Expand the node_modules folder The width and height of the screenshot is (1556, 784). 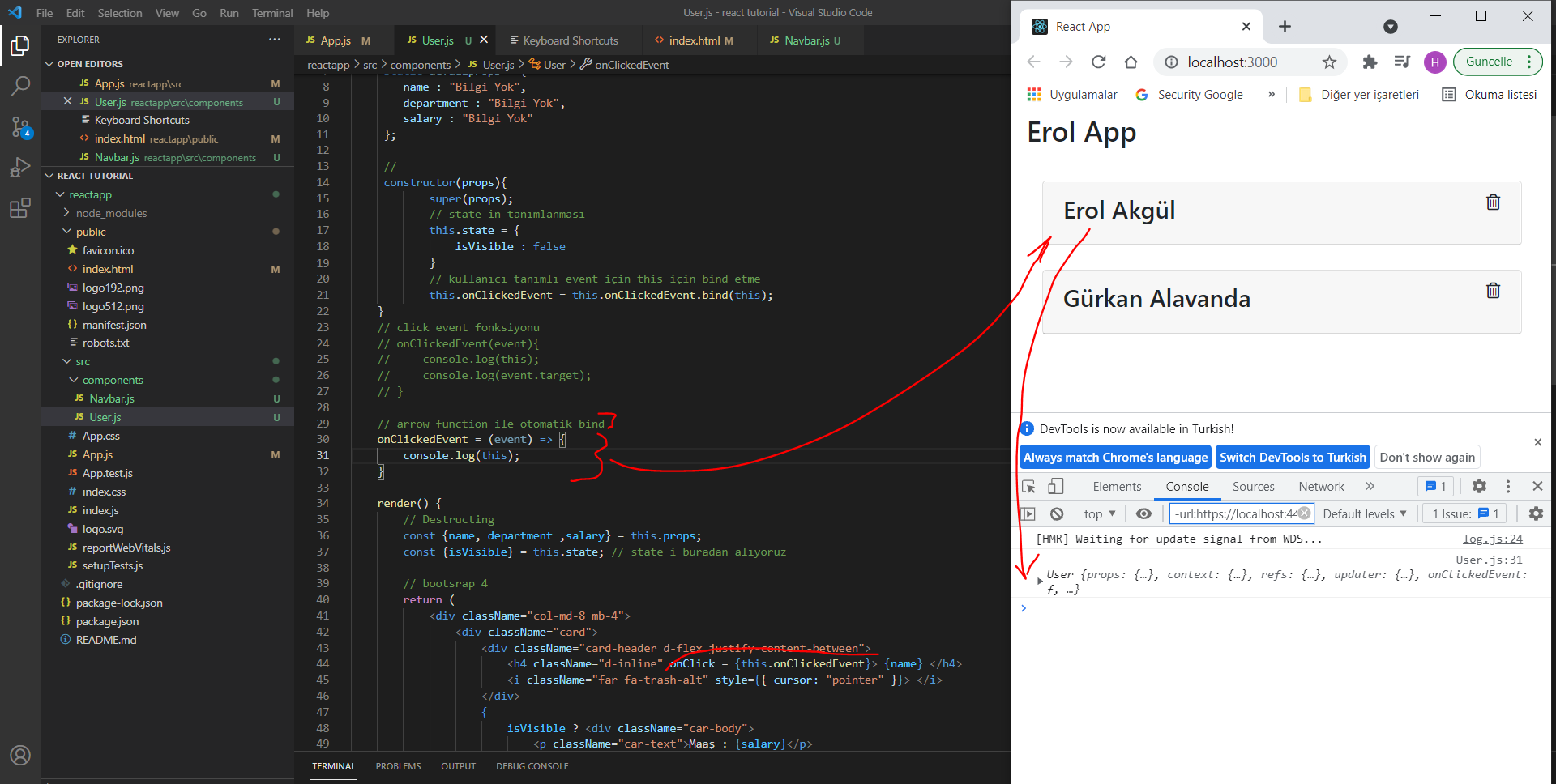[x=111, y=213]
